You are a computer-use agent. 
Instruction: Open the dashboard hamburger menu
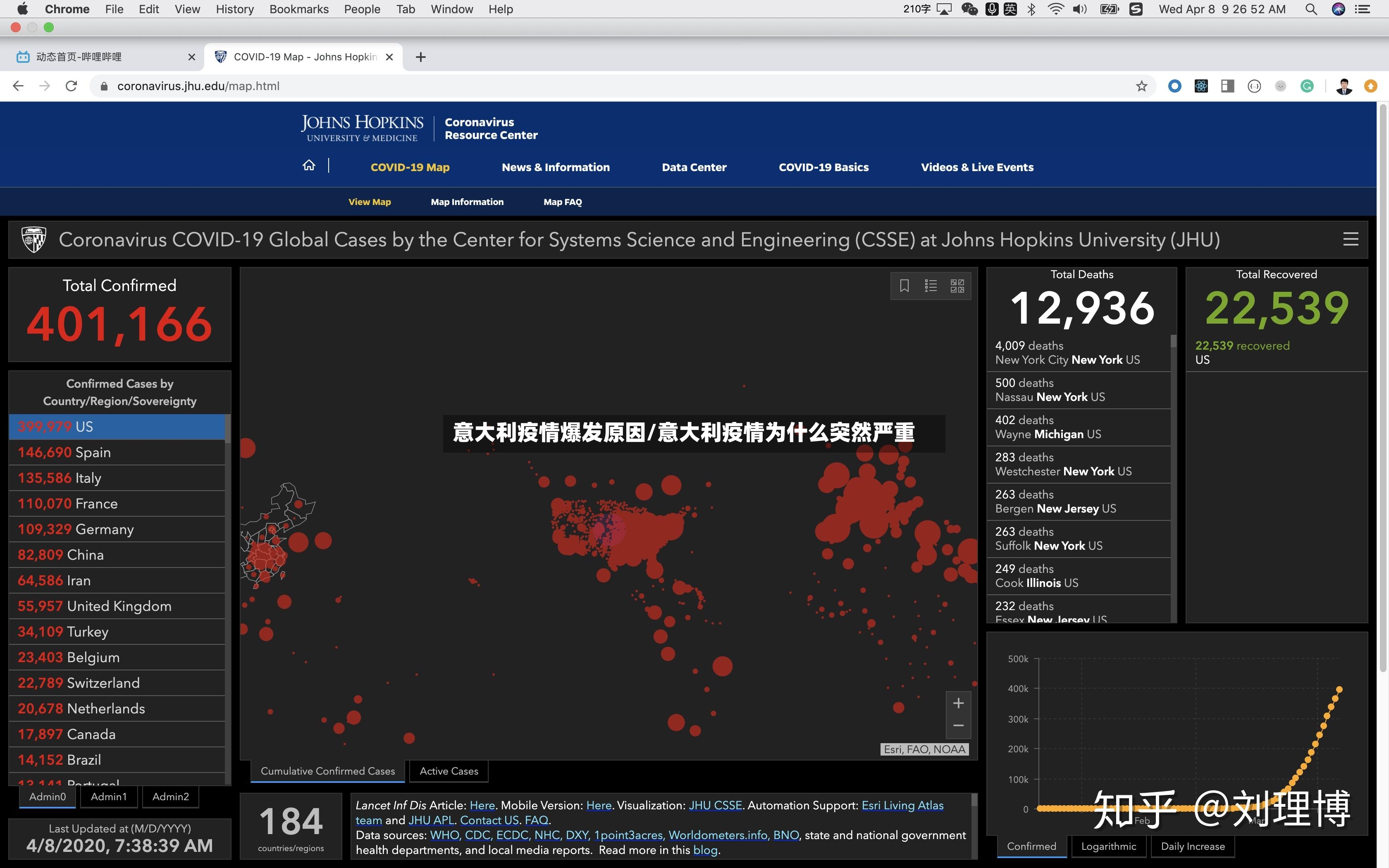pyautogui.click(x=1351, y=239)
